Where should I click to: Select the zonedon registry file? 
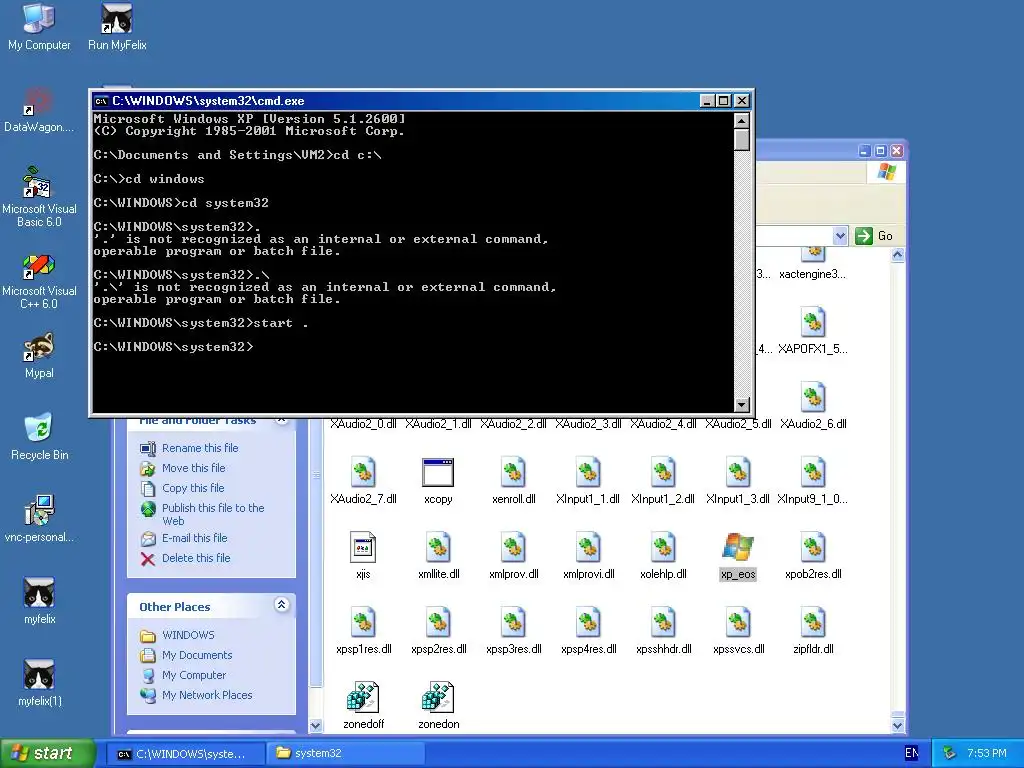[x=438, y=707]
